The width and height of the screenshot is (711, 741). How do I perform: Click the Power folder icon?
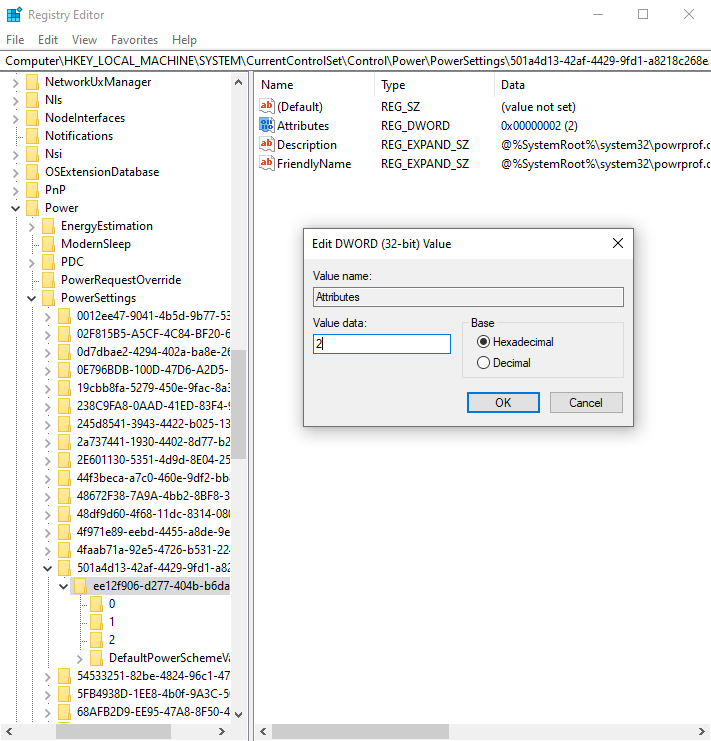pyautogui.click(x=33, y=207)
